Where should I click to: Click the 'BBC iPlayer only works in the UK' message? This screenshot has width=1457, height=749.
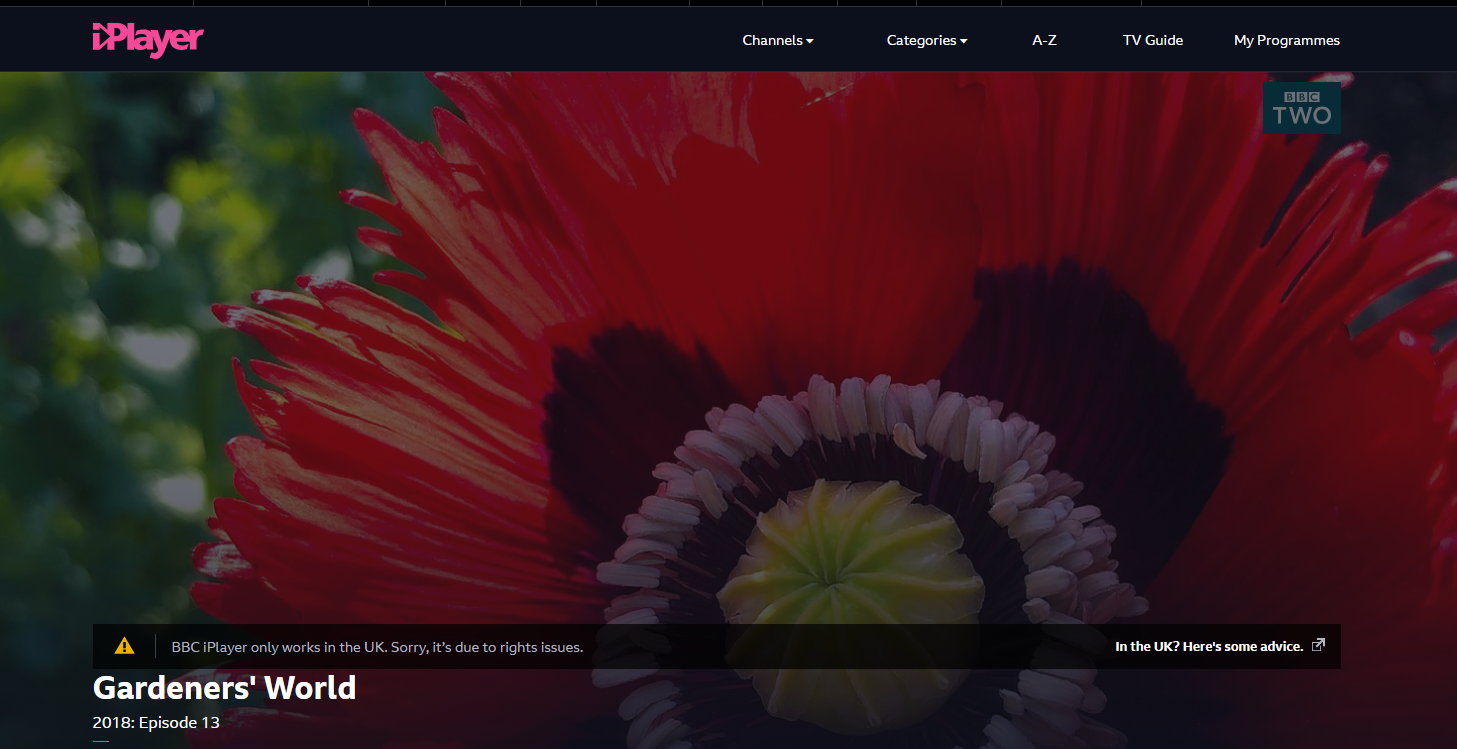tap(377, 647)
